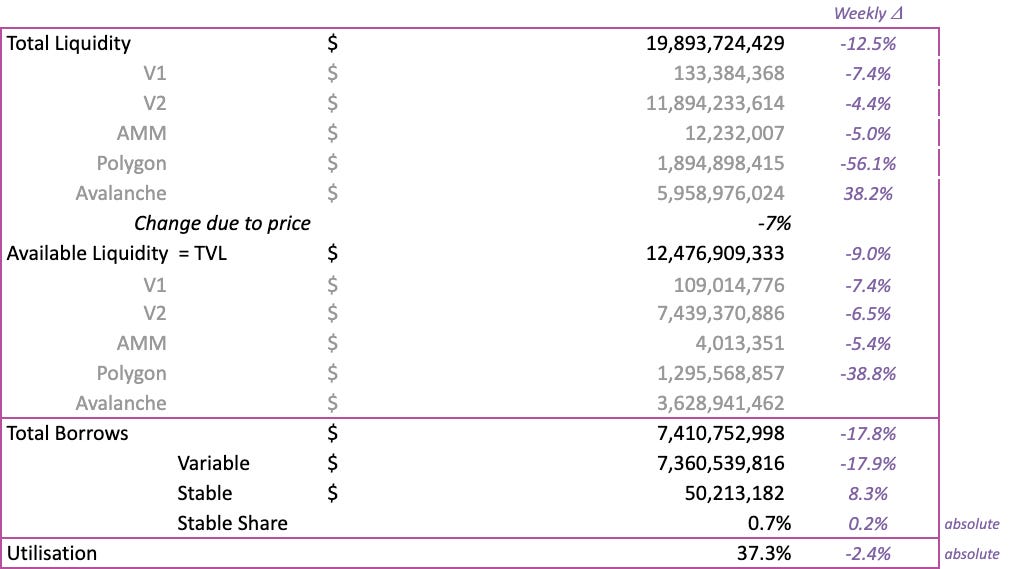1015x569 pixels.
Task: Click -7.4% in the 109,014,776 row
Action: 868,285
